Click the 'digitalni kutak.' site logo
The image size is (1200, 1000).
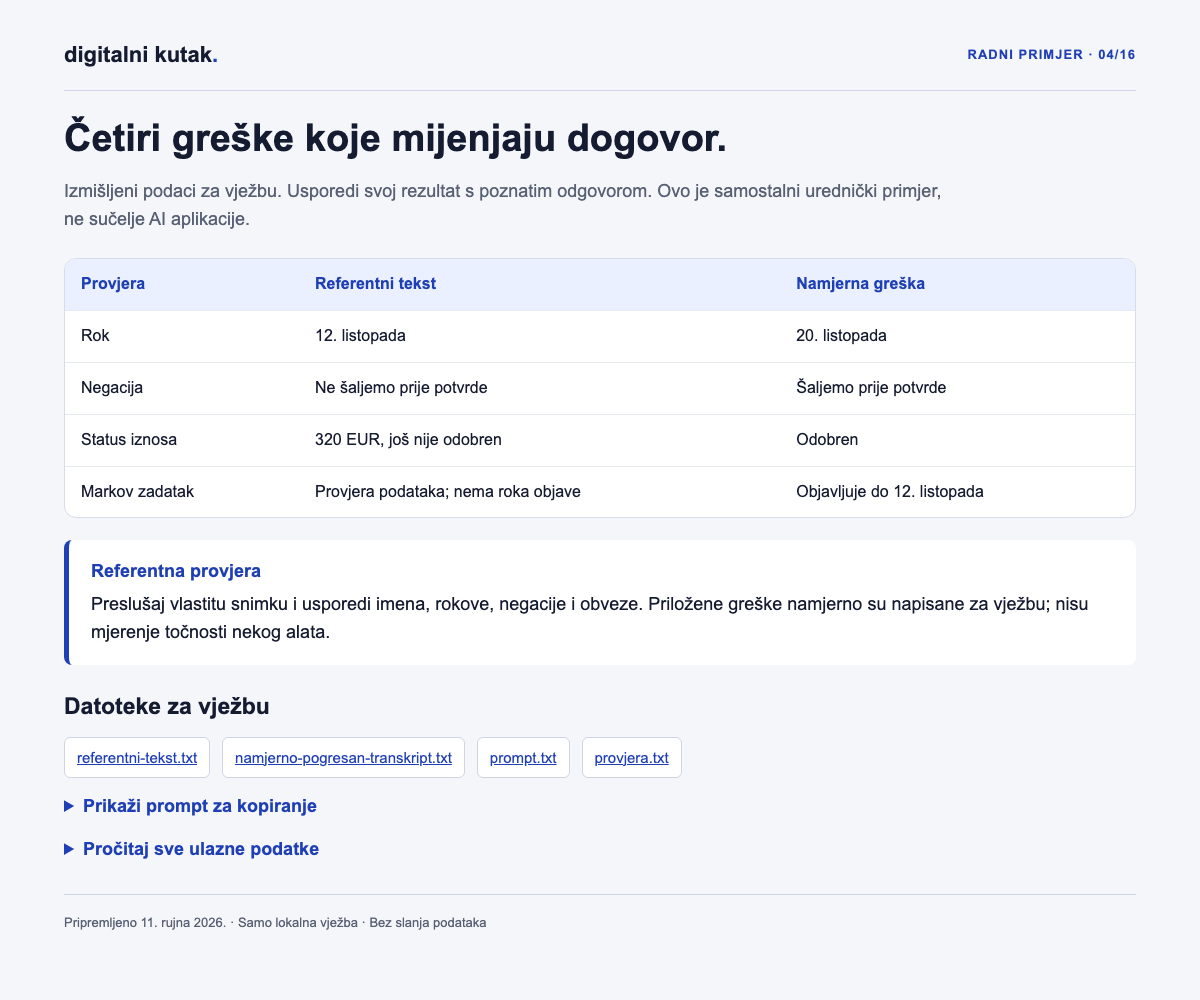pos(141,55)
